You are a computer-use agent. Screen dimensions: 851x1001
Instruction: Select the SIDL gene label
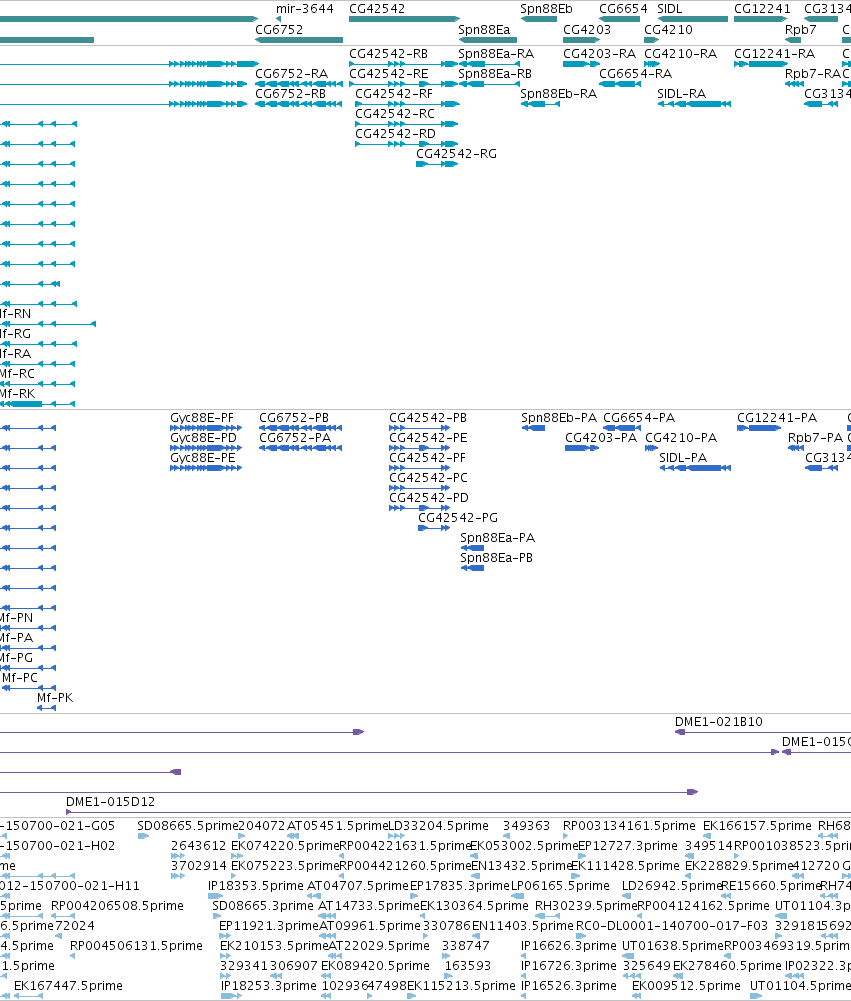(x=670, y=9)
